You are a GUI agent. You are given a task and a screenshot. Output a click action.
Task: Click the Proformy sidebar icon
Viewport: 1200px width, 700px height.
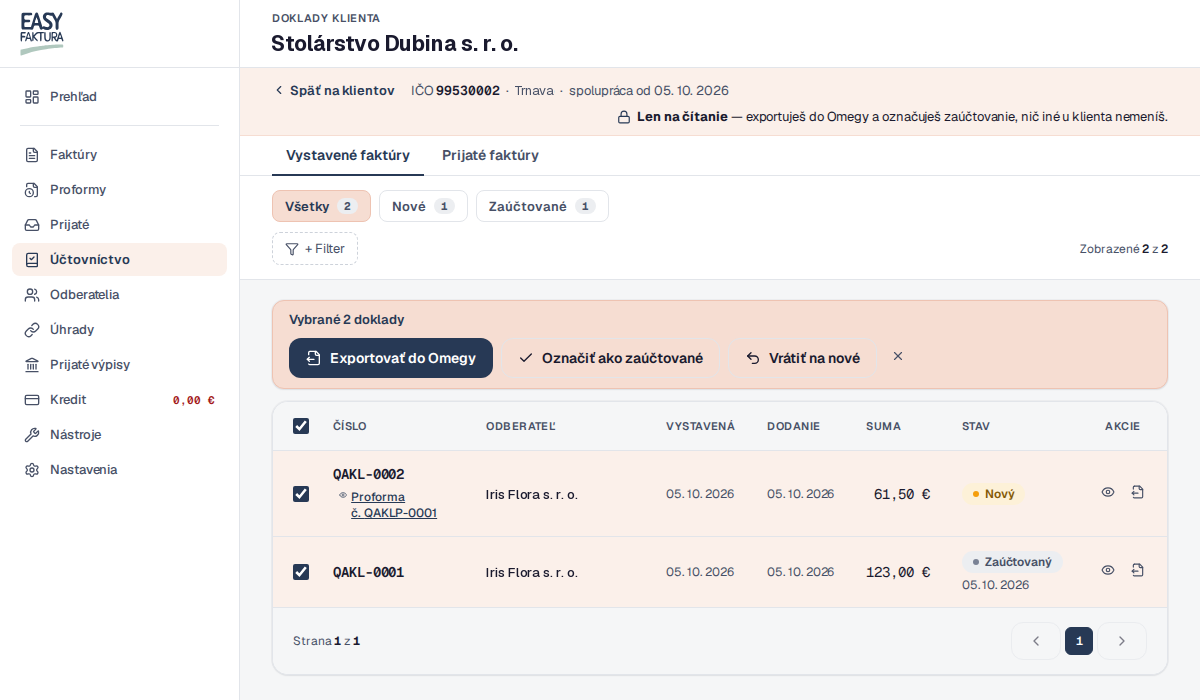[x=32, y=190]
